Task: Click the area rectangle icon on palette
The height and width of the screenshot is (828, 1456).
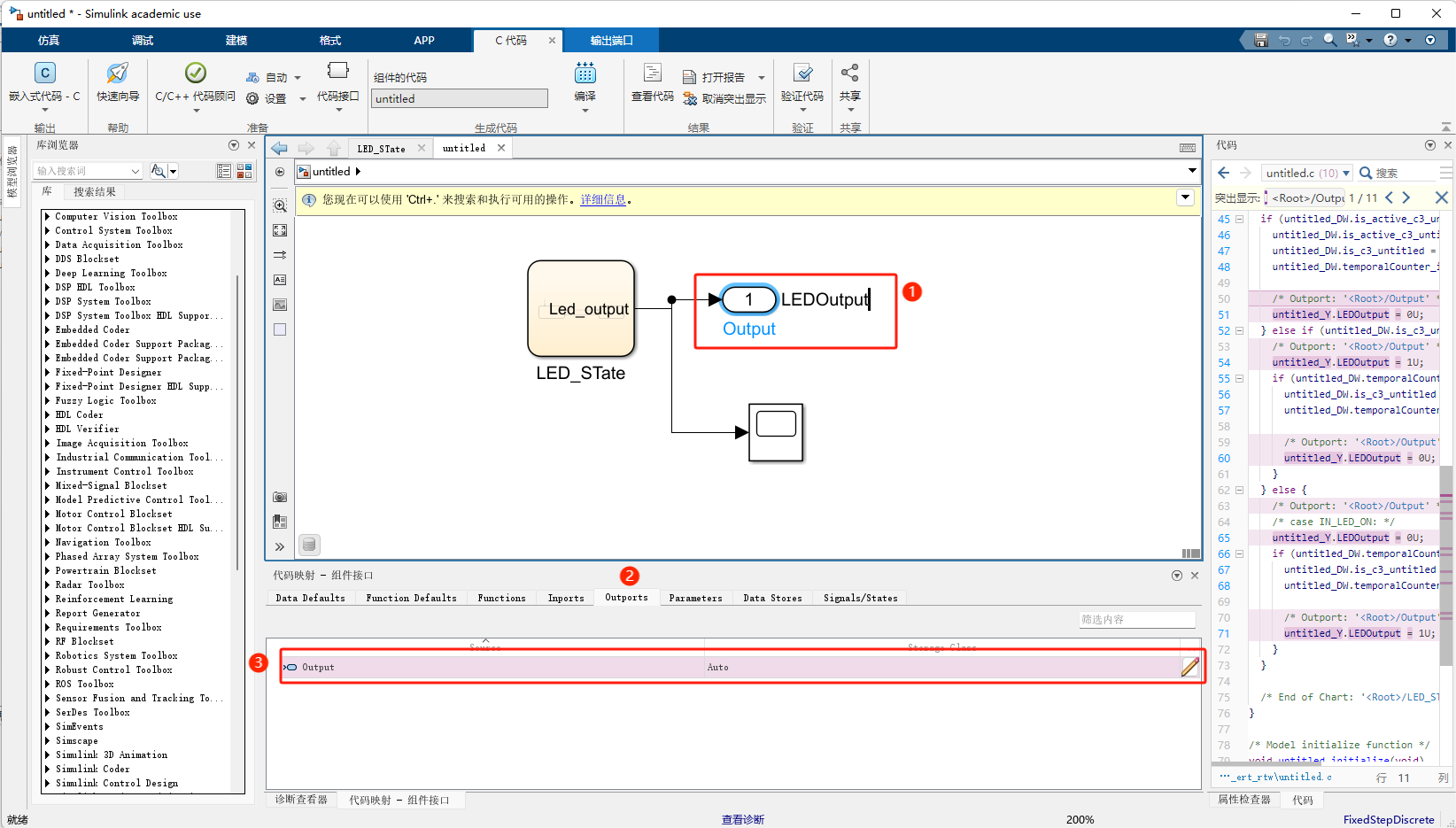Action: tap(280, 329)
